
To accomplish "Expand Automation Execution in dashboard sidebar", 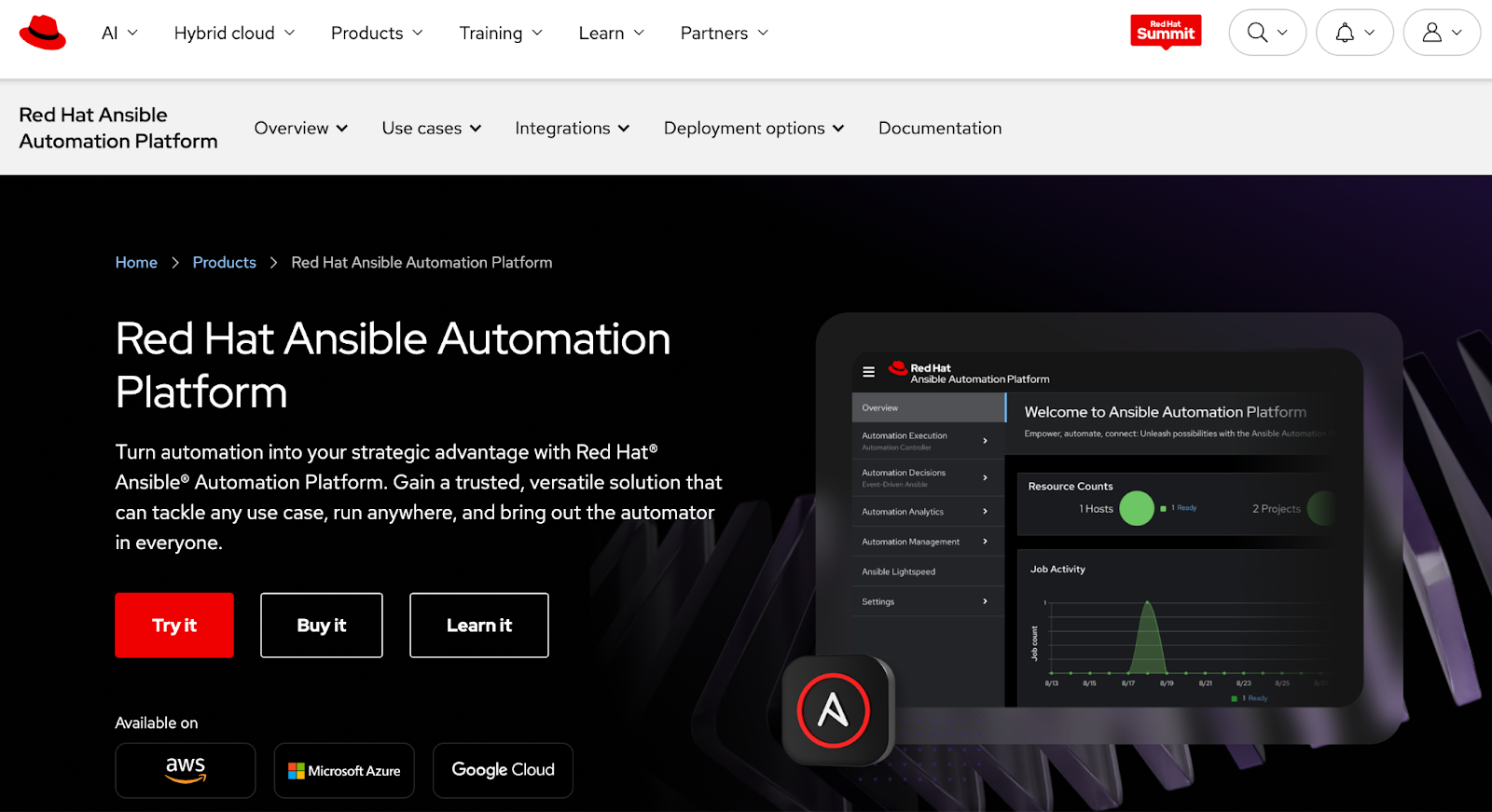I will pyautogui.click(x=929, y=441).
